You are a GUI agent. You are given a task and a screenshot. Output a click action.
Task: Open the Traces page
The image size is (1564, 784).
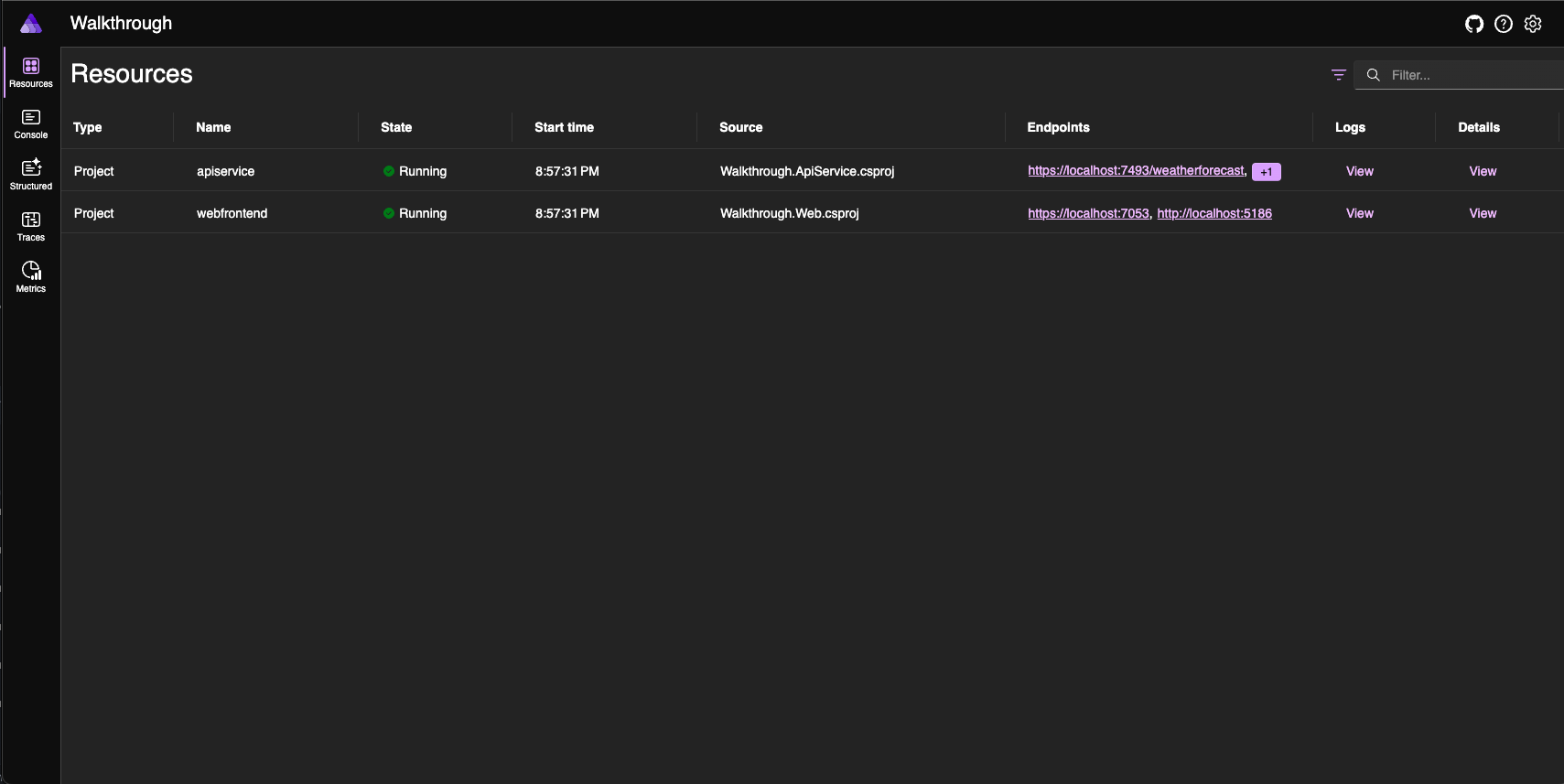pyautogui.click(x=31, y=227)
